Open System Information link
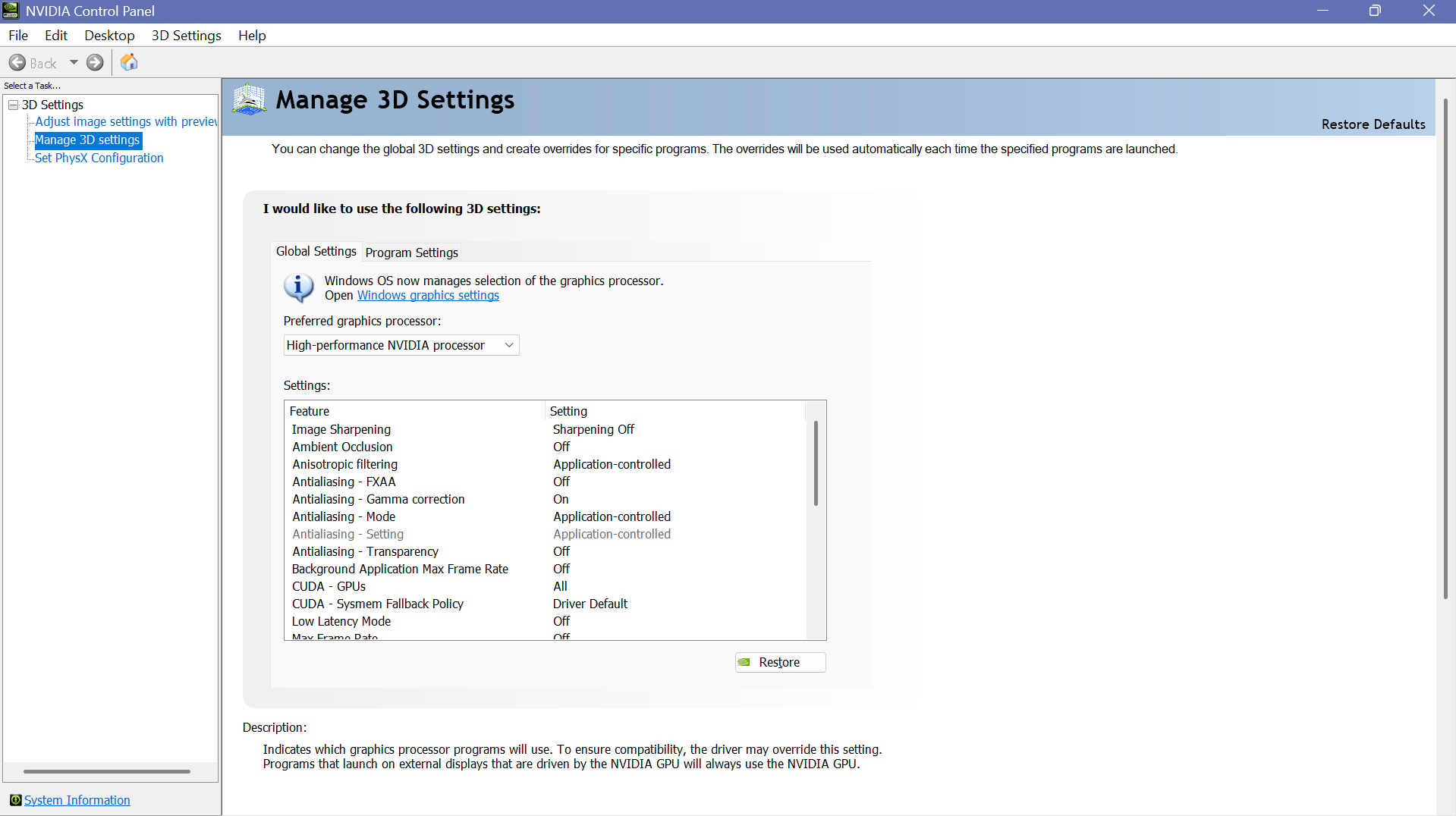The width and height of the screenshot is (1456, 816). click(77, 800)
